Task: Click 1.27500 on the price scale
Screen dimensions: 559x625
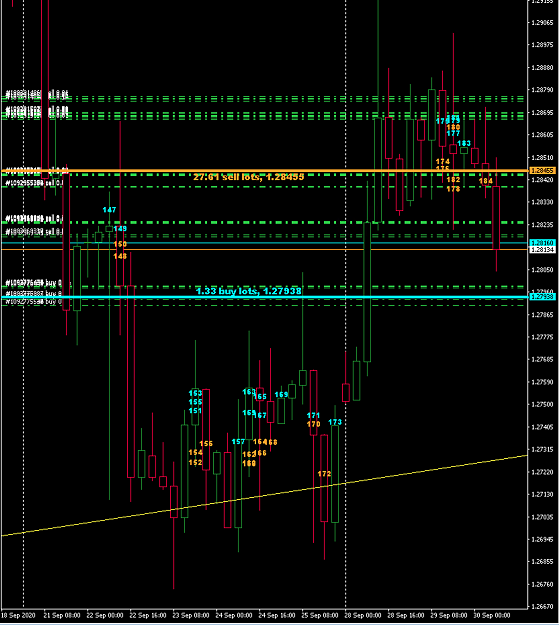Action: pyautogui.click(x=543, y=405)
